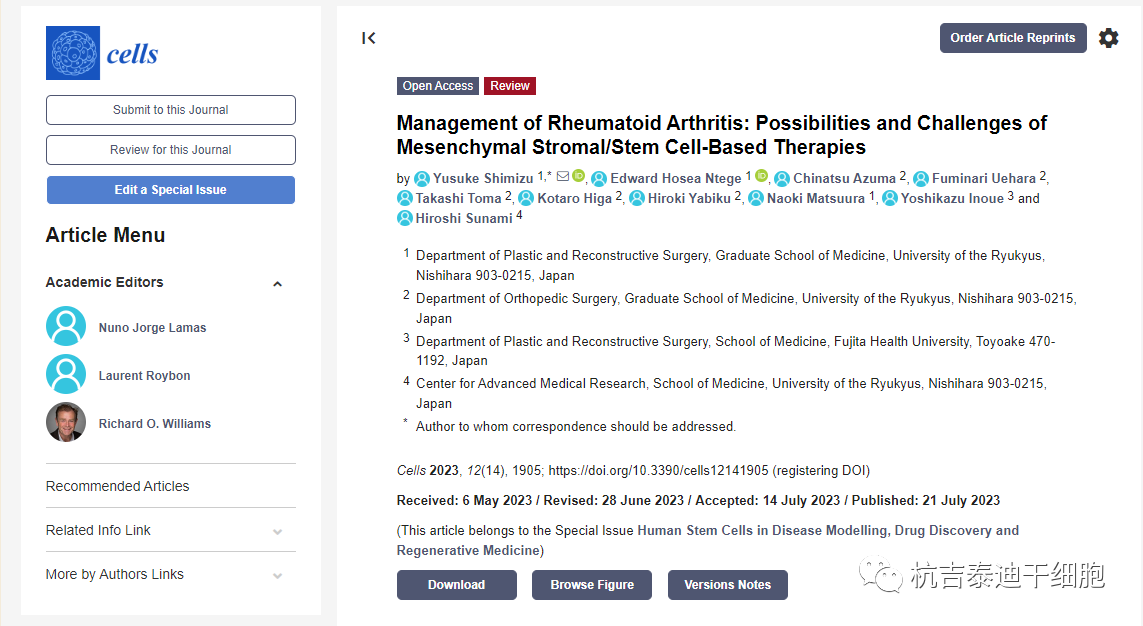Click the profile icon beside Chinatsu Azuma
Viewport: 1143px width, 626px height.
[782, 179]
